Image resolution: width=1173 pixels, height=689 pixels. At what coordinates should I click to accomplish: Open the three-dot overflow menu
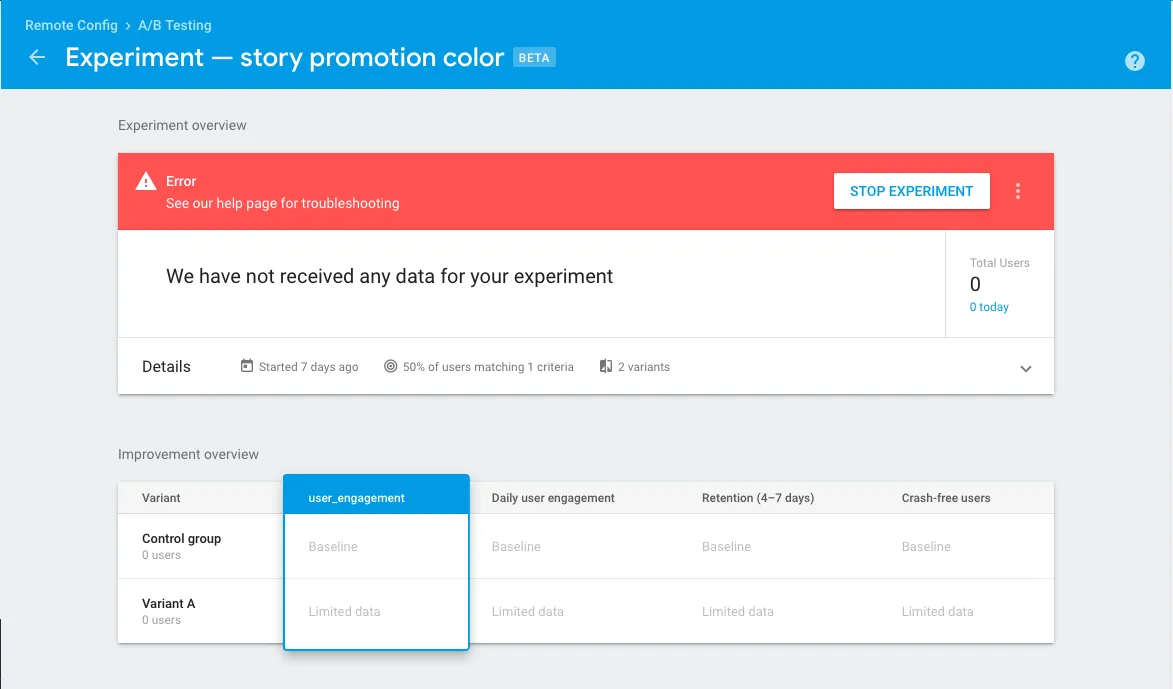click(x=1018, y=191)
